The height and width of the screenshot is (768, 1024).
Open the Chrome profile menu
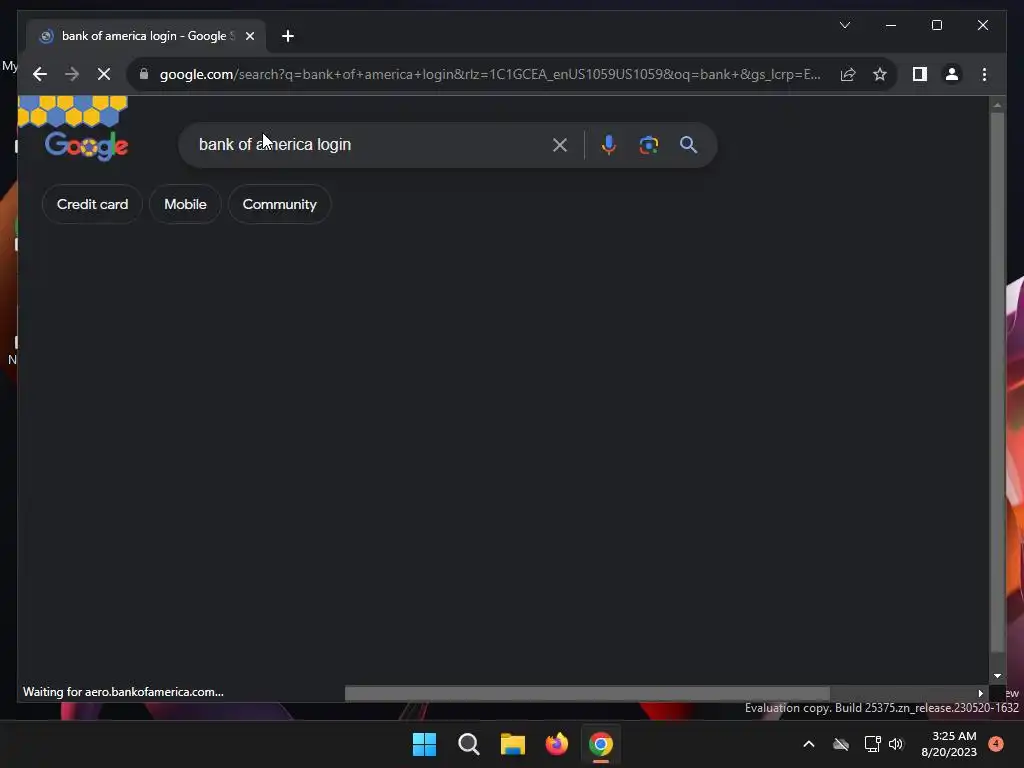(x=952, y=74)
